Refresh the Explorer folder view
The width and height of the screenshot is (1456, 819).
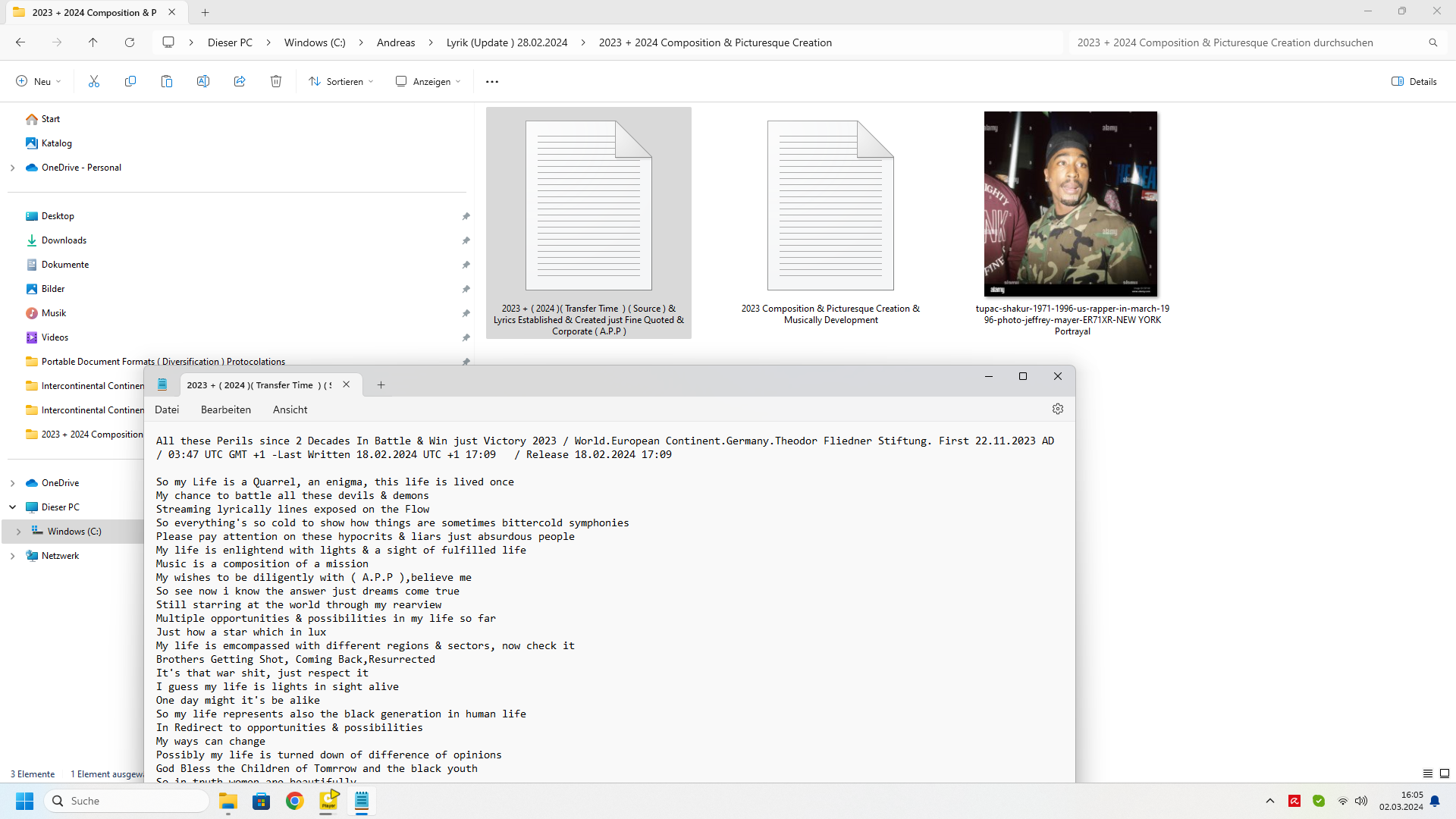pos(130,42)
